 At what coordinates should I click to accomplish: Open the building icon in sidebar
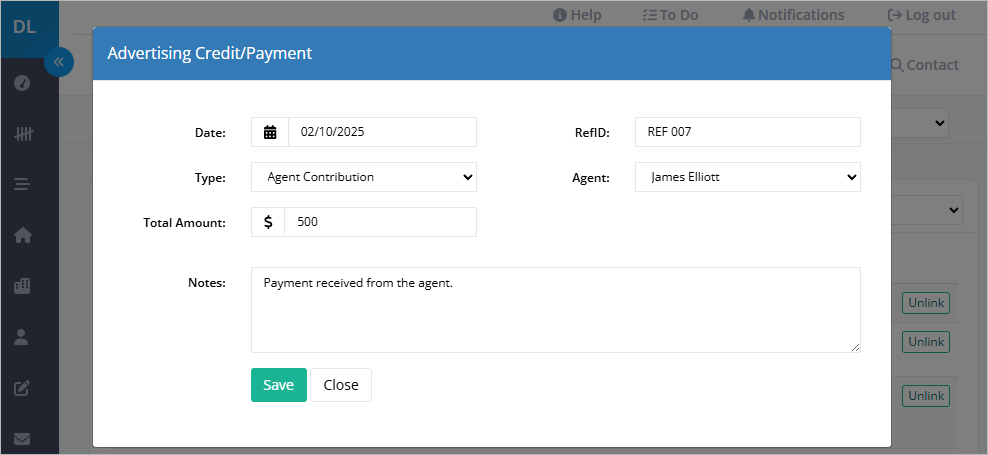tap(22, 285)
